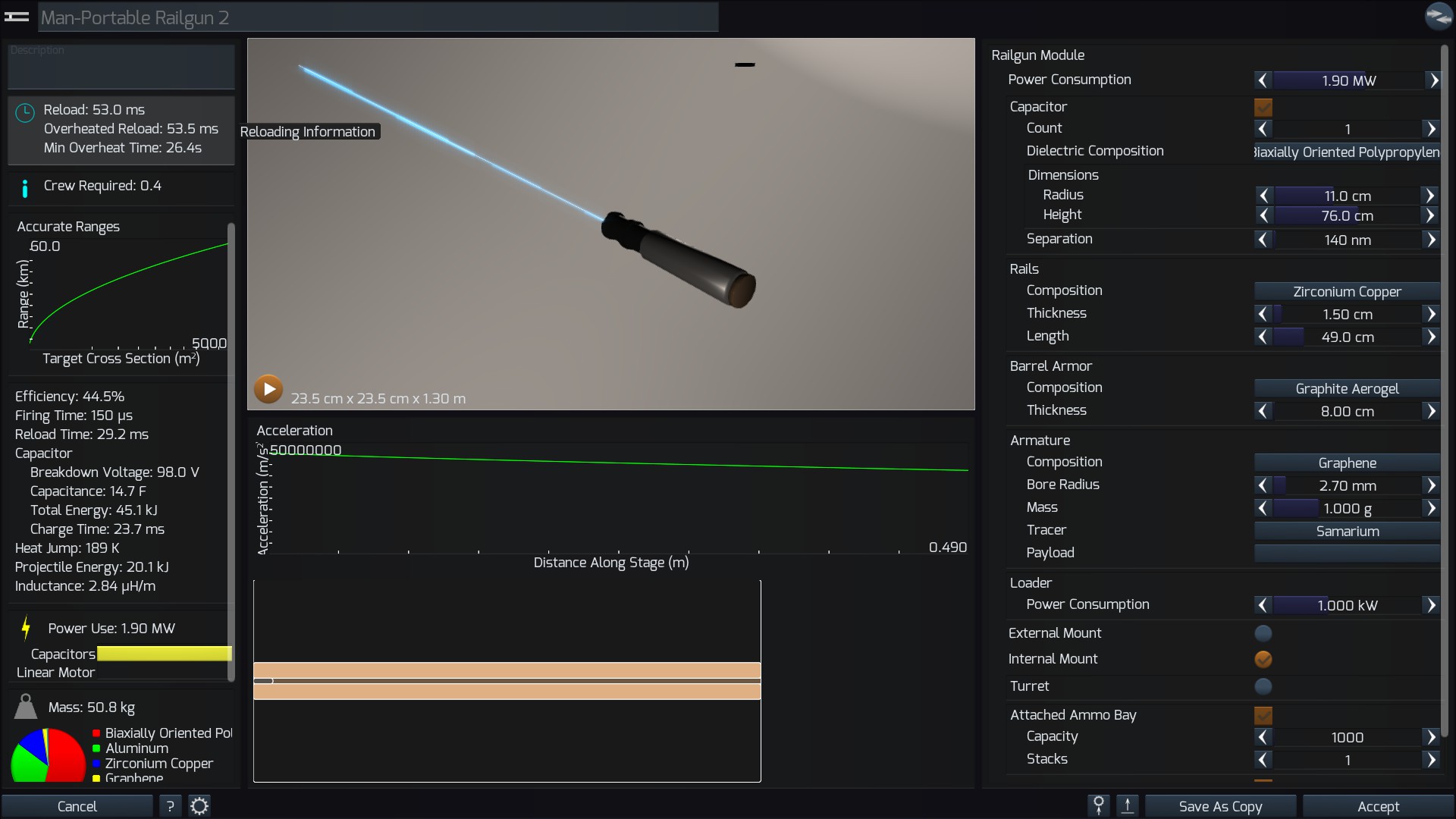The image size is (1456, 819).
Task: Click the Cancel button
Action: [77, 806]
